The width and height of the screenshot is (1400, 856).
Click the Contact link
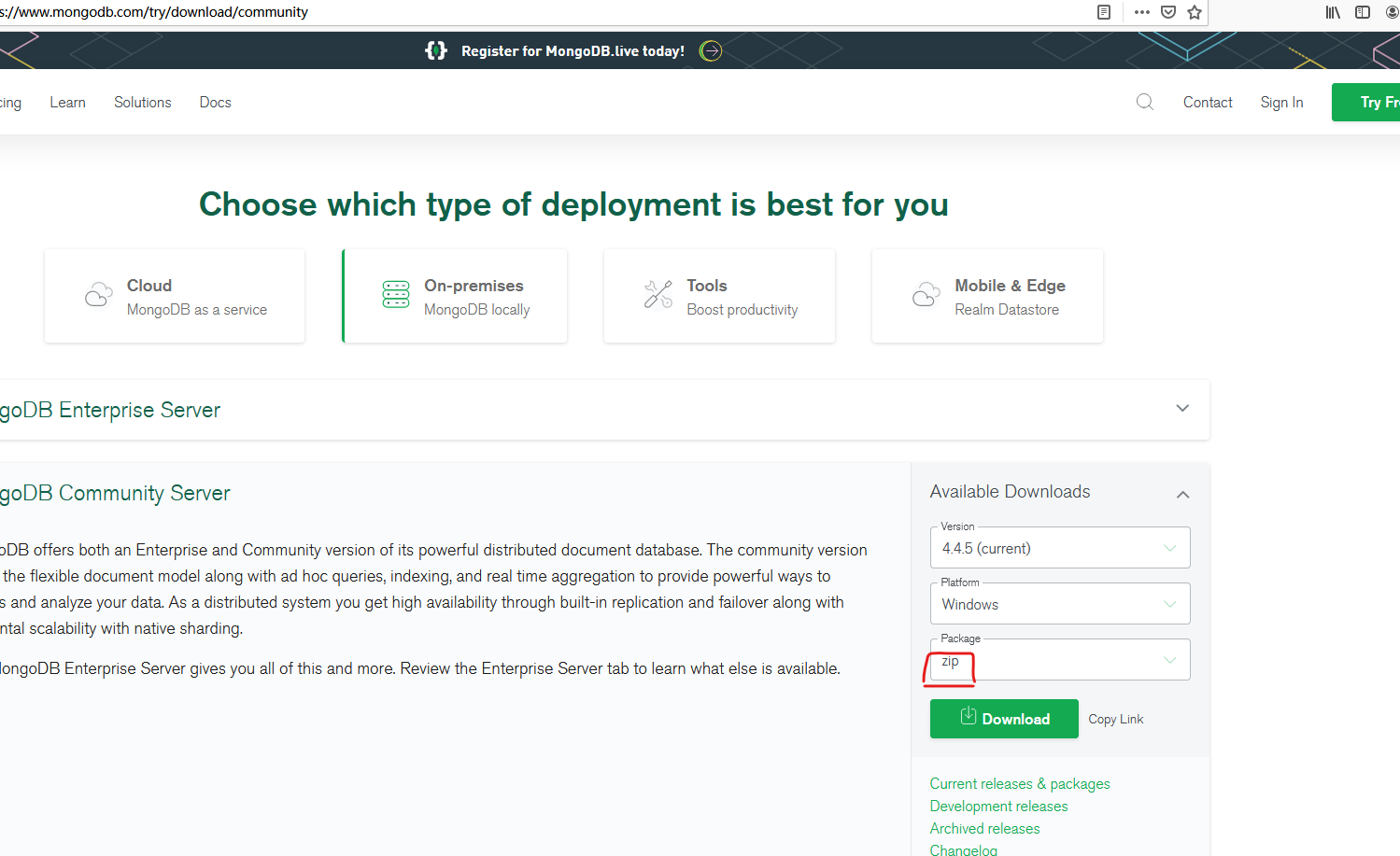1208,103
